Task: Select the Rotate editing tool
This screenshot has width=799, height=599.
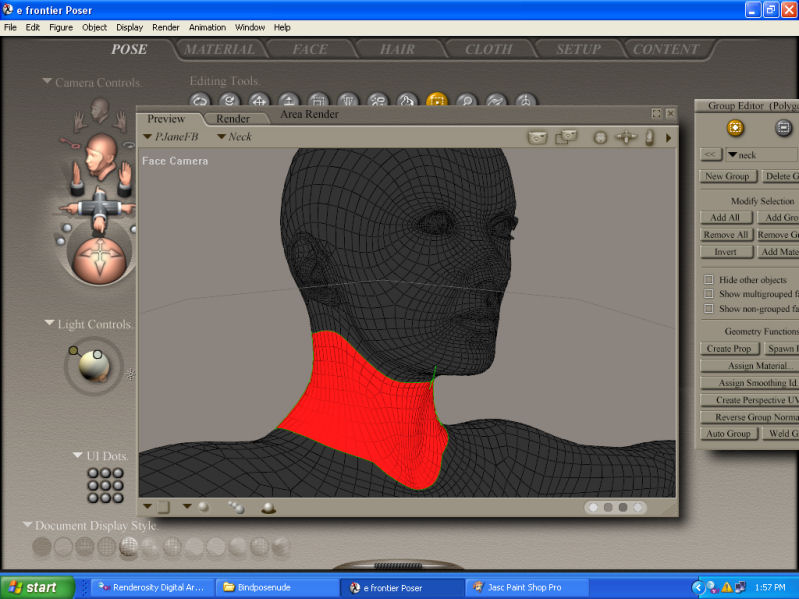Action: (200, 101)
